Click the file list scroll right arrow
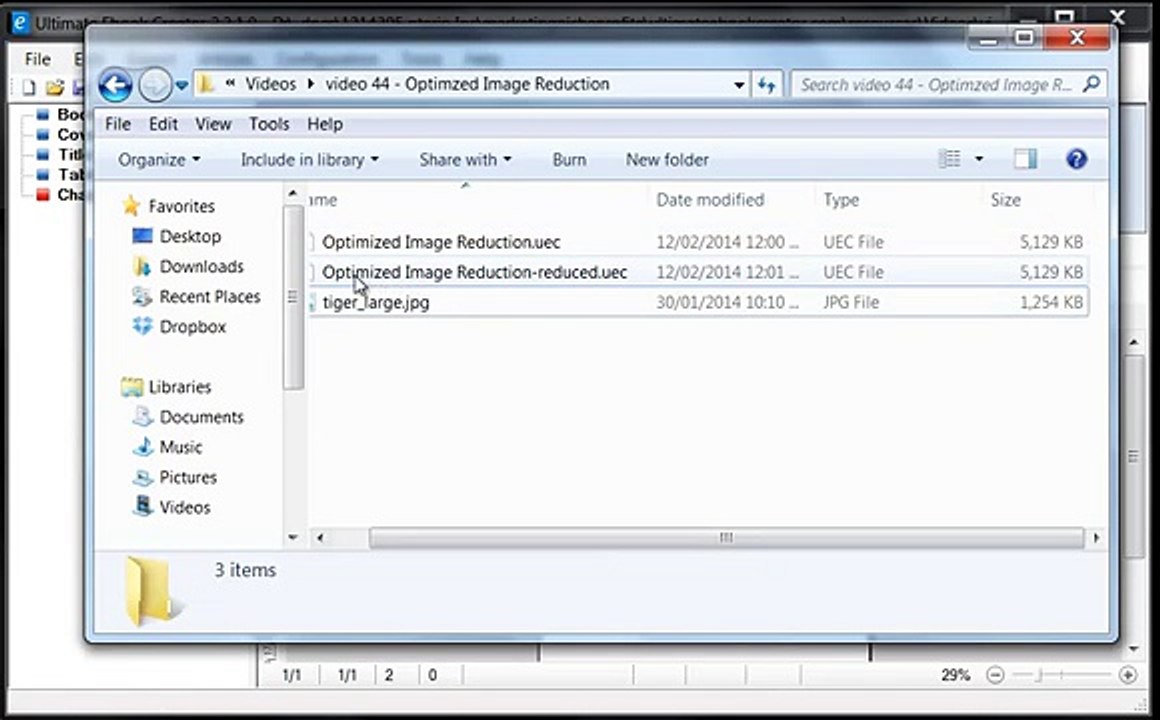The width and height of the screenshot is (1160, 720). click(x=1096, y=538)
